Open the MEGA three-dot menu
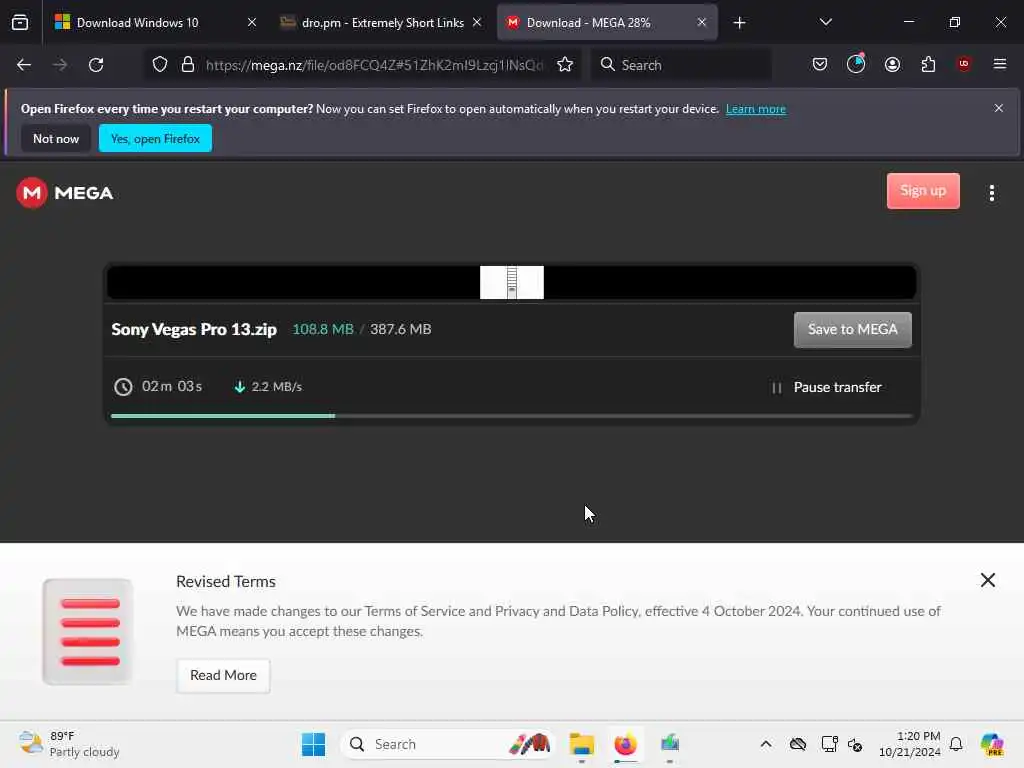The width and height of the screenshot is (1024, 768). [991, 193]
